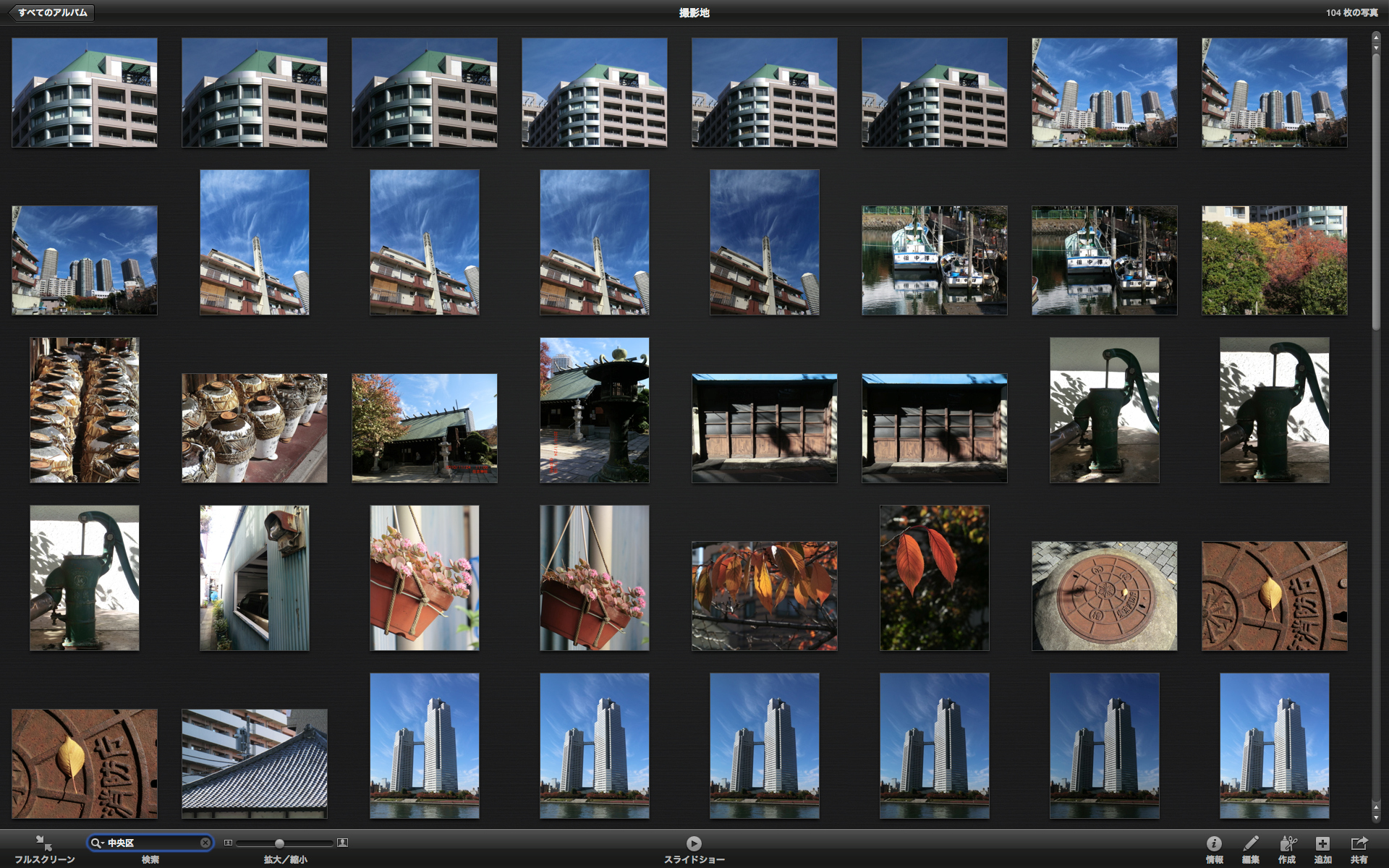Exit full screen with the フルスクリーン icon
Image resolution: width=1389 pixels, height=868 pixels.
tap(43, 843)
